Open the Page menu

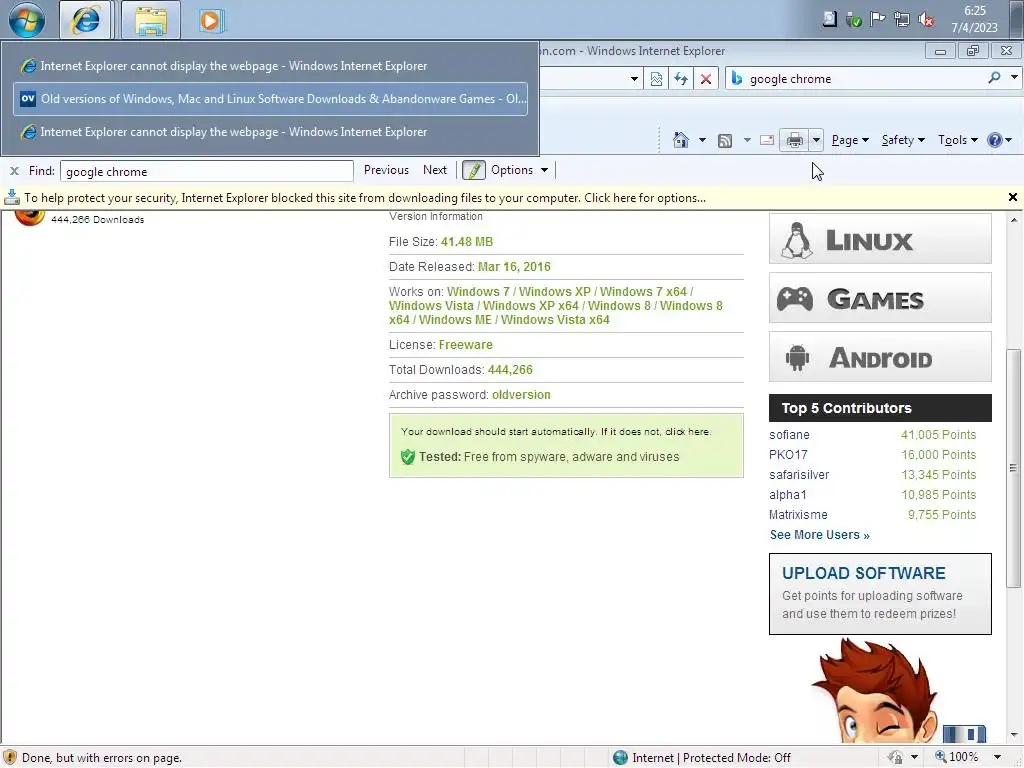(x=850, y=140)
